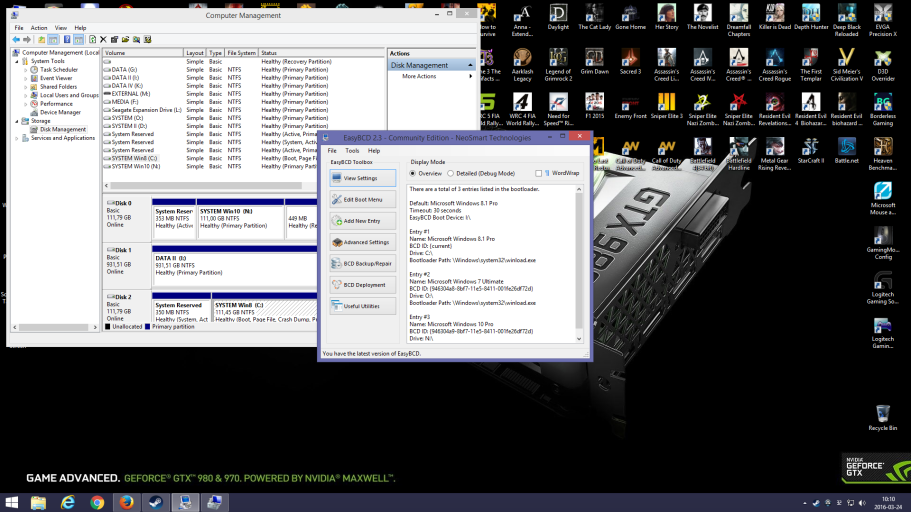
Task: Expand the Event Viewer tree node
Action: tap(26, 78)
